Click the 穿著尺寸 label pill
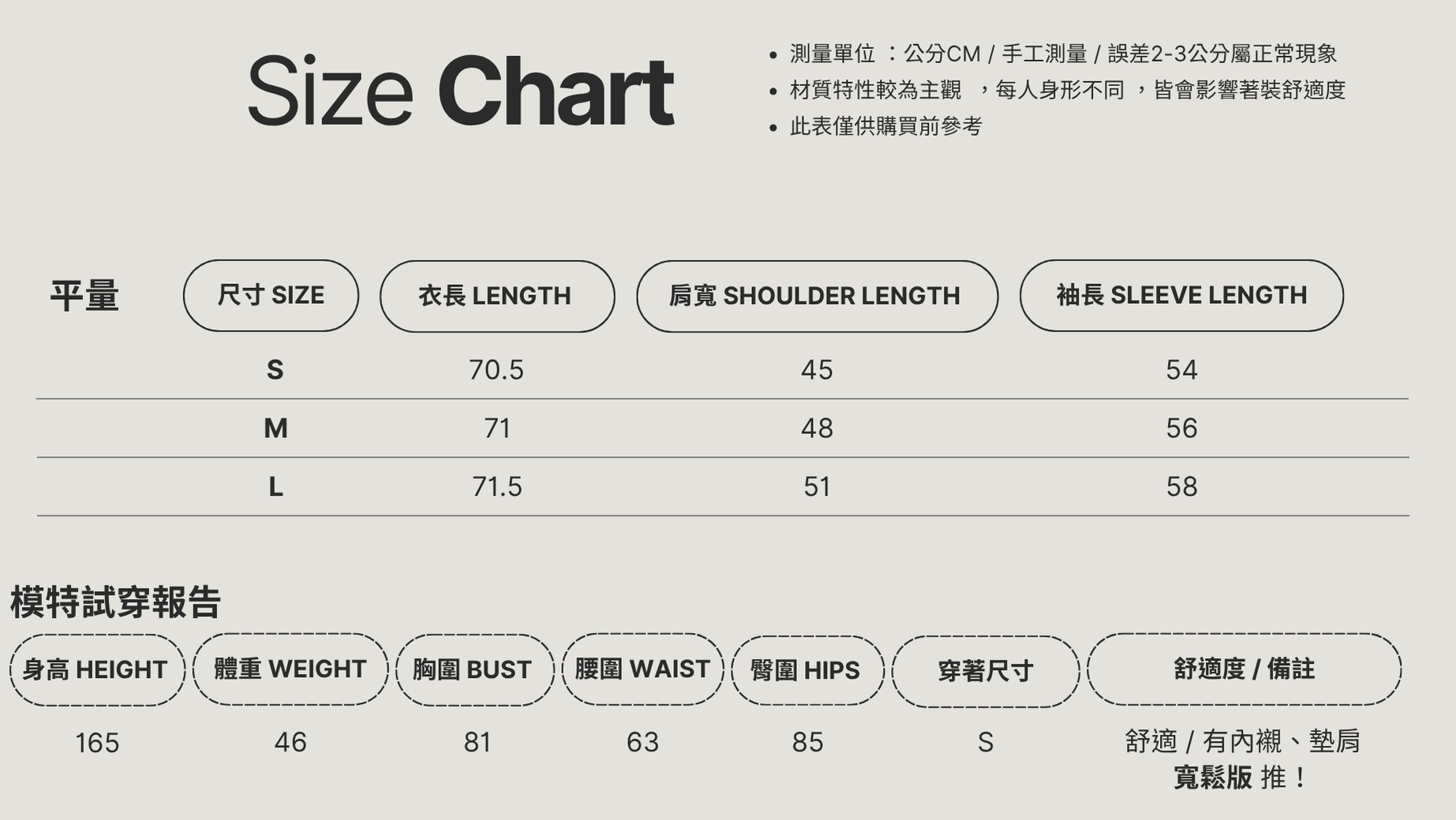Image resolution: width=1456 pixels, height=820 pixels. 985,672
